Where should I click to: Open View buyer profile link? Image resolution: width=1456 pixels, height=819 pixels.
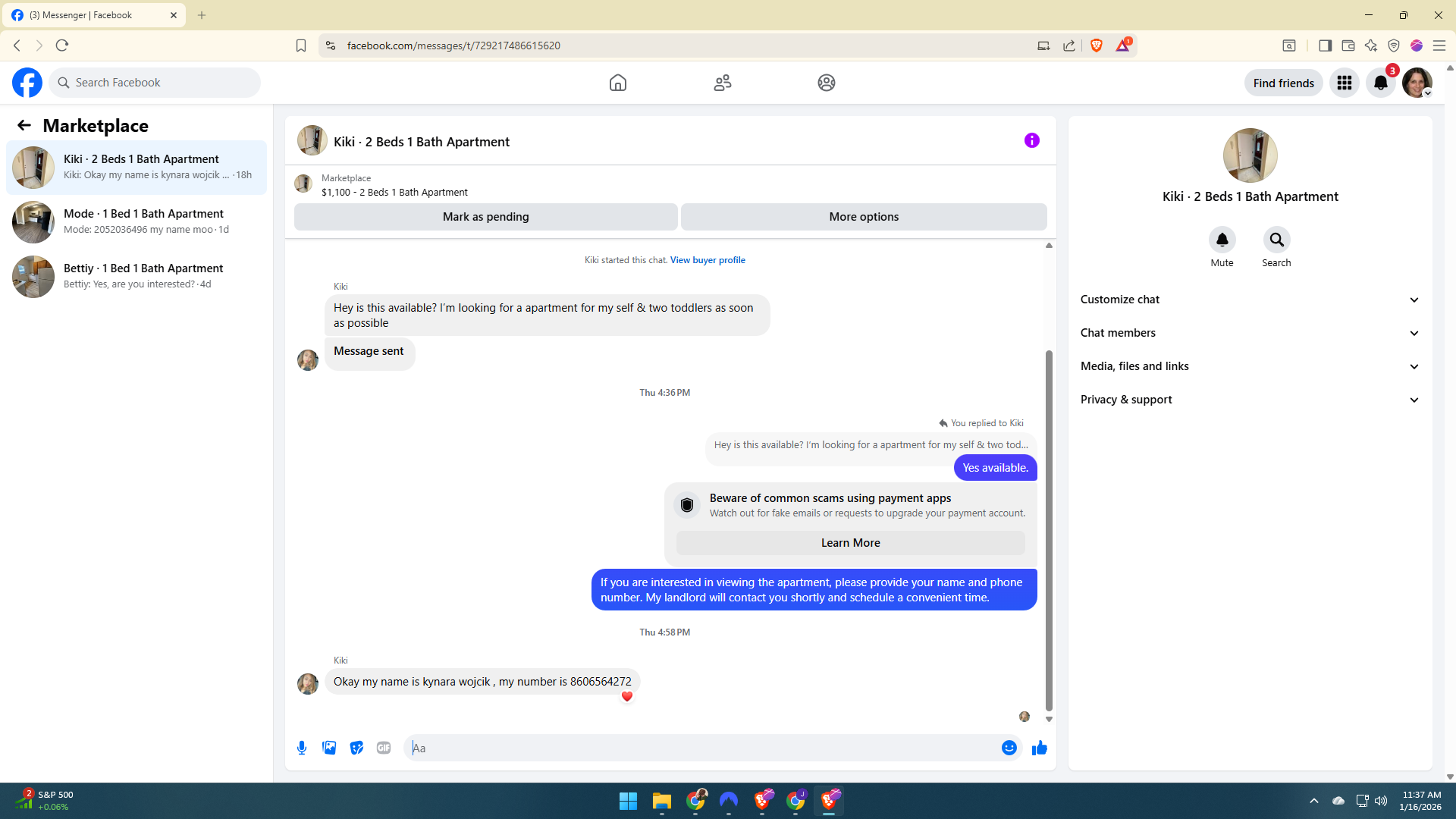click(x=707, y=260)
